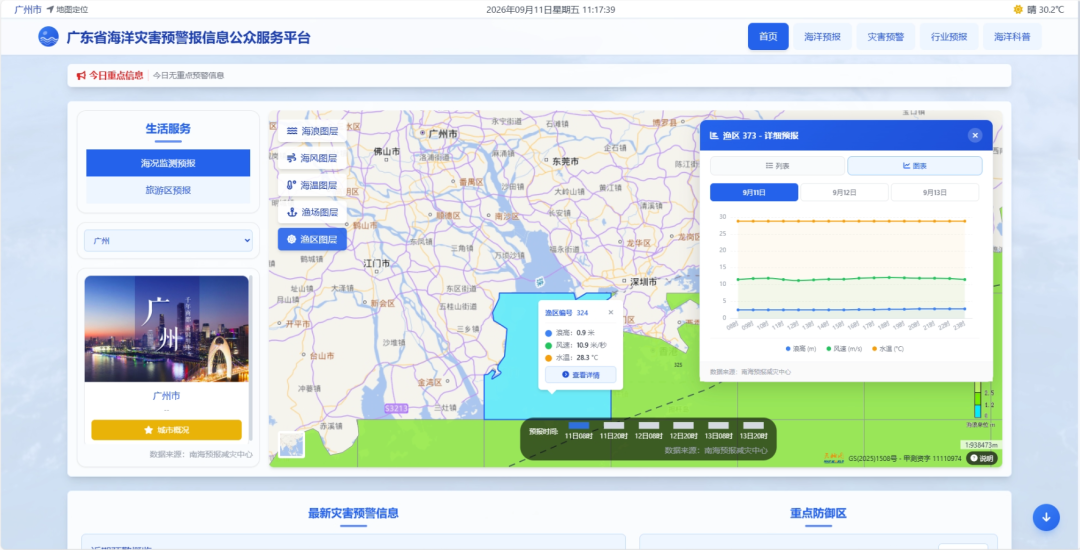Screen dimensions: 1080x550
Task: Close the 渔区 373 detailed forecast panel
Action: pos(975,136)
